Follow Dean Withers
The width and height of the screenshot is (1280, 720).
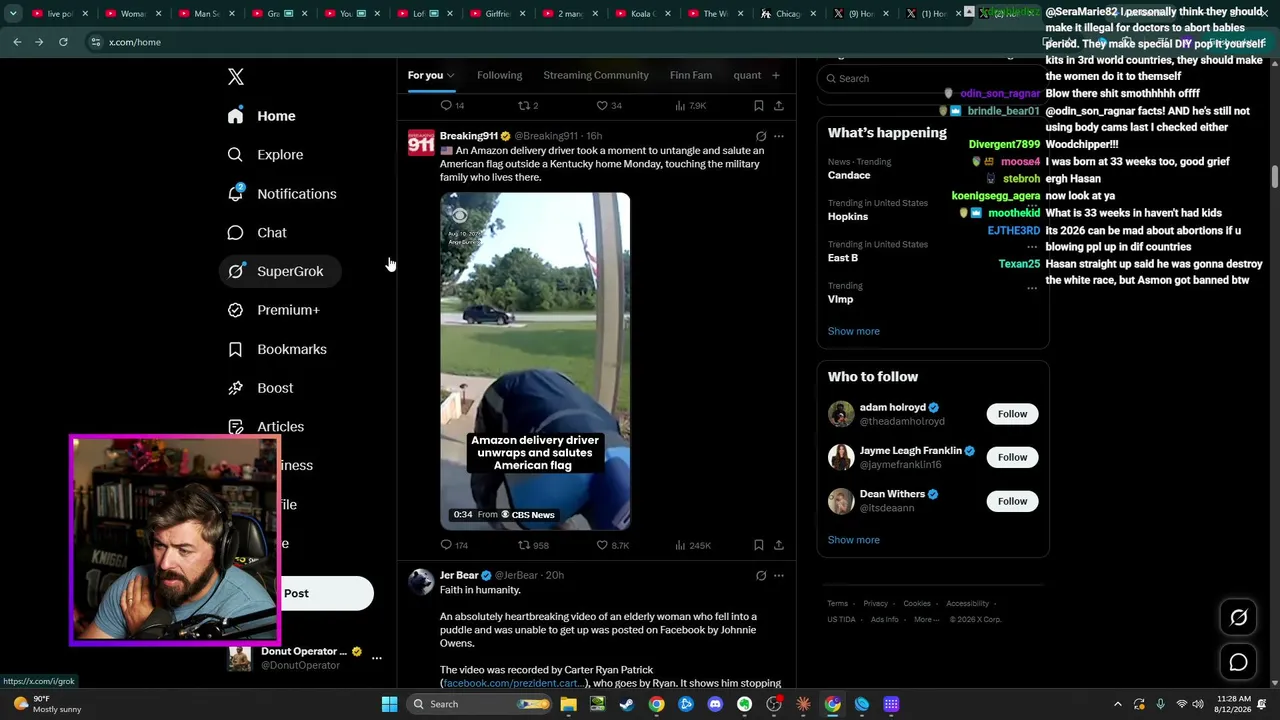(x=1012, y=501)
